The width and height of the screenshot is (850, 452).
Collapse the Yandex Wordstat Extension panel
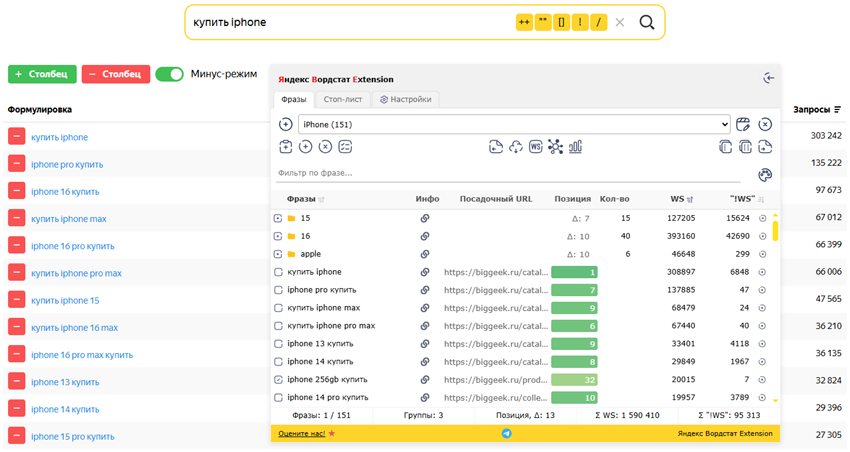coord(768,78)
